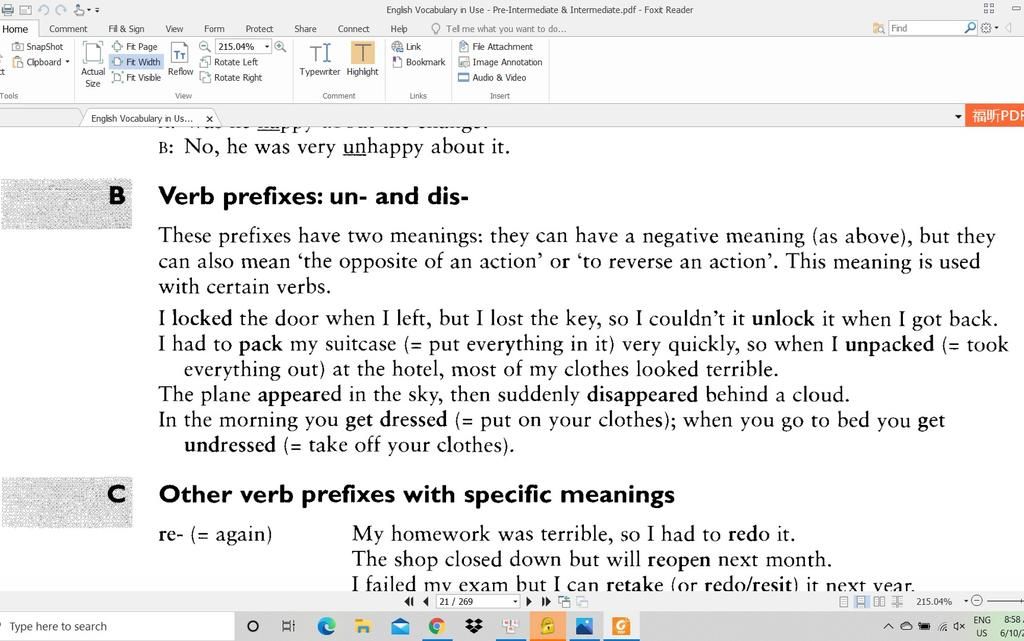Screen dimensions: 1024x641
Task: Toggle the Highlight tool
Action: tap(362, 59)
